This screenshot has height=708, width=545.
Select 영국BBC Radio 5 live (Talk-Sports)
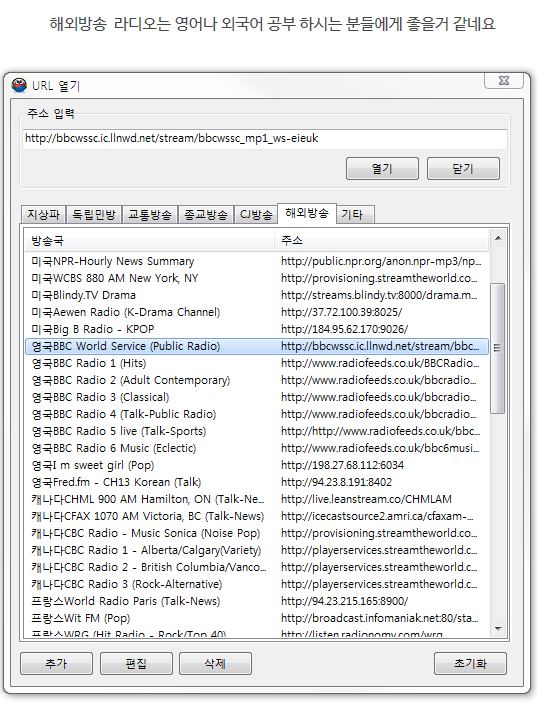point(257,431)
